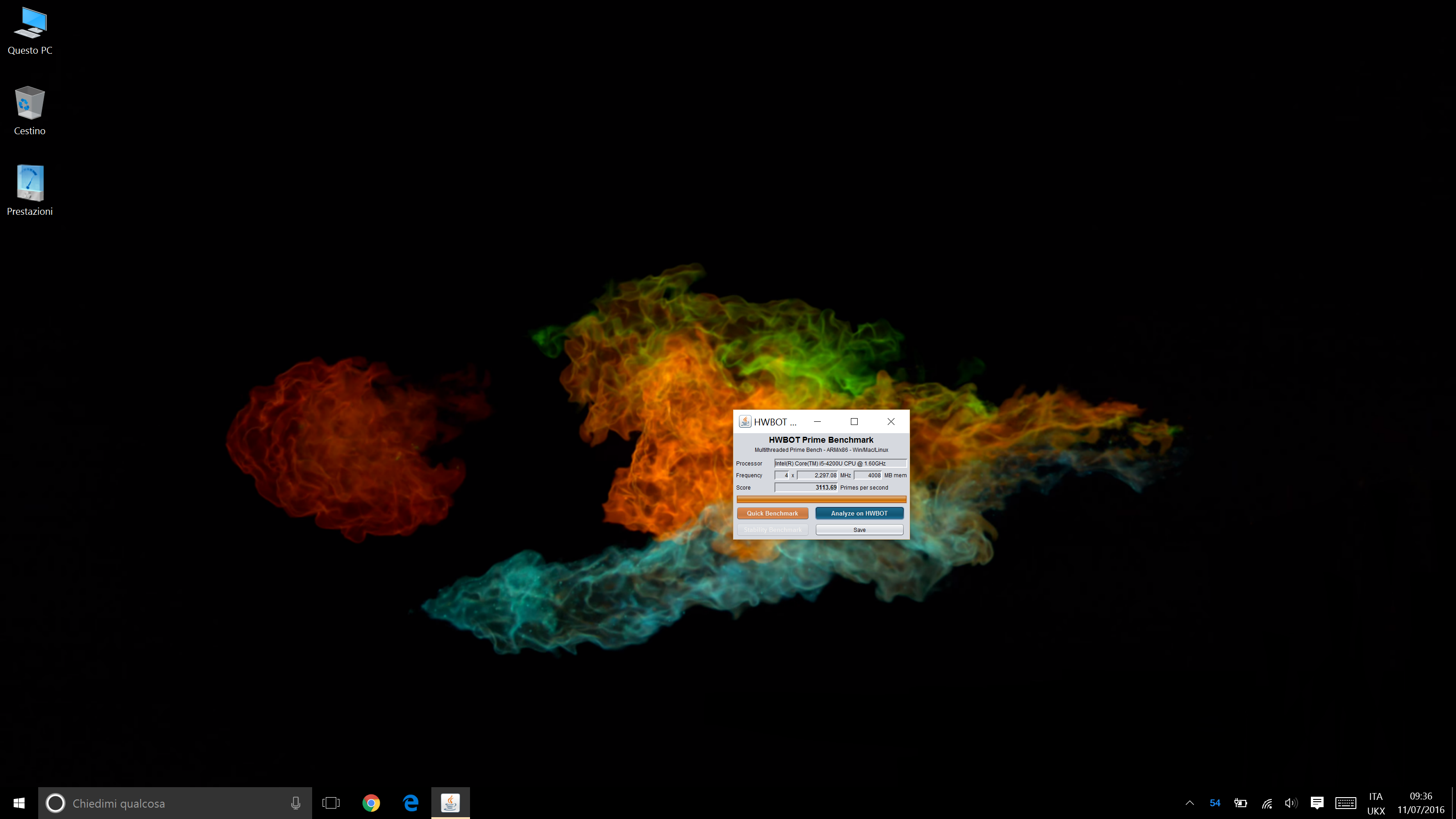Open Task View from the taskbar

331,803
